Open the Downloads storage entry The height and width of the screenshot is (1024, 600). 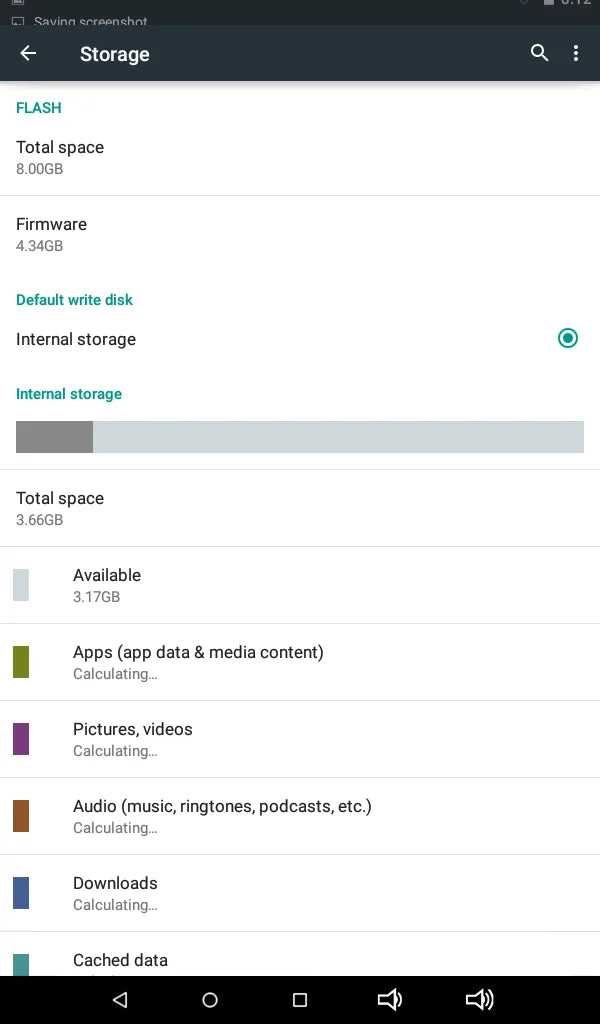pyautogui.click(x=300, y=893)
